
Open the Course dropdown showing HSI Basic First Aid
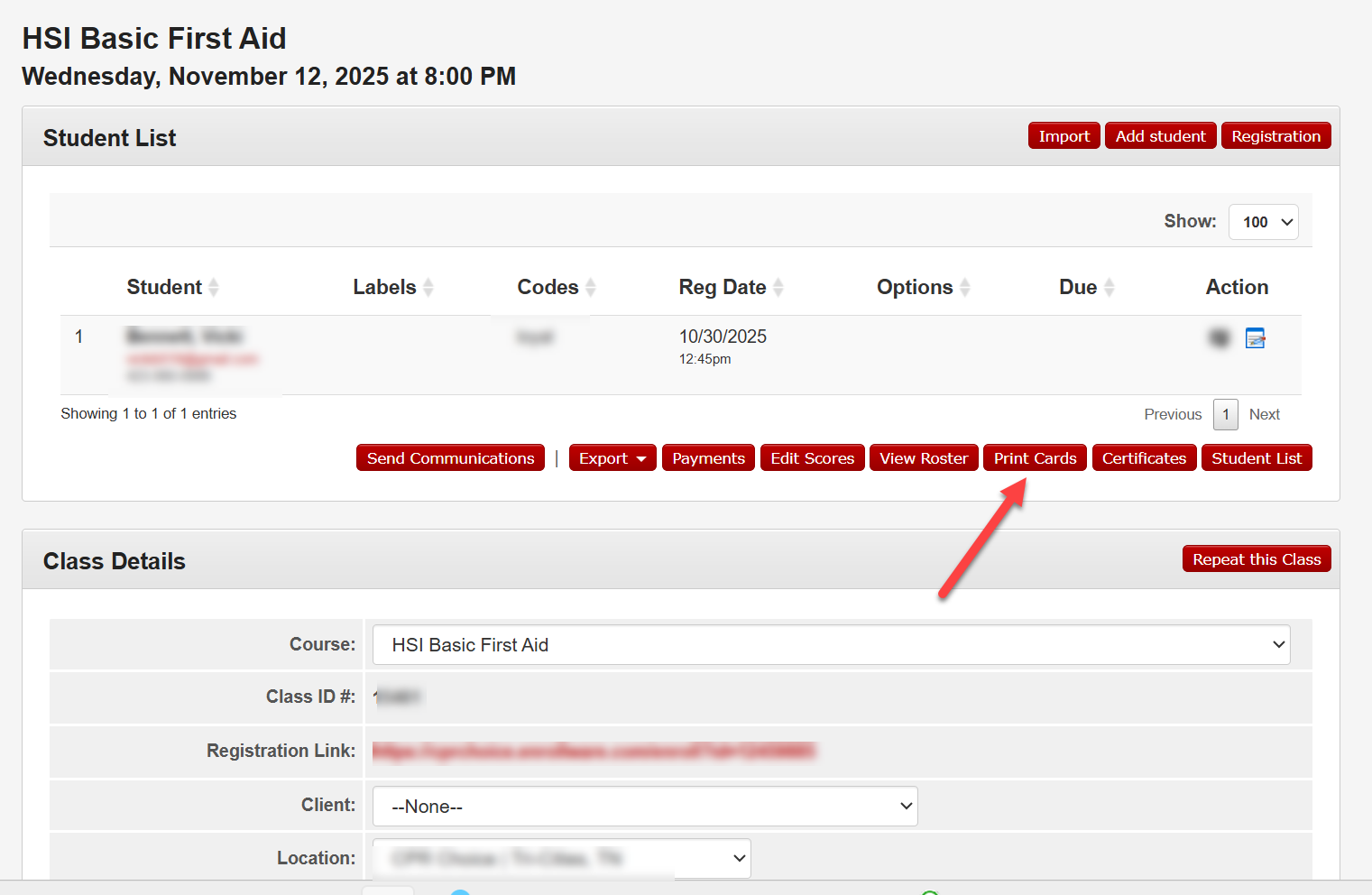831,645
